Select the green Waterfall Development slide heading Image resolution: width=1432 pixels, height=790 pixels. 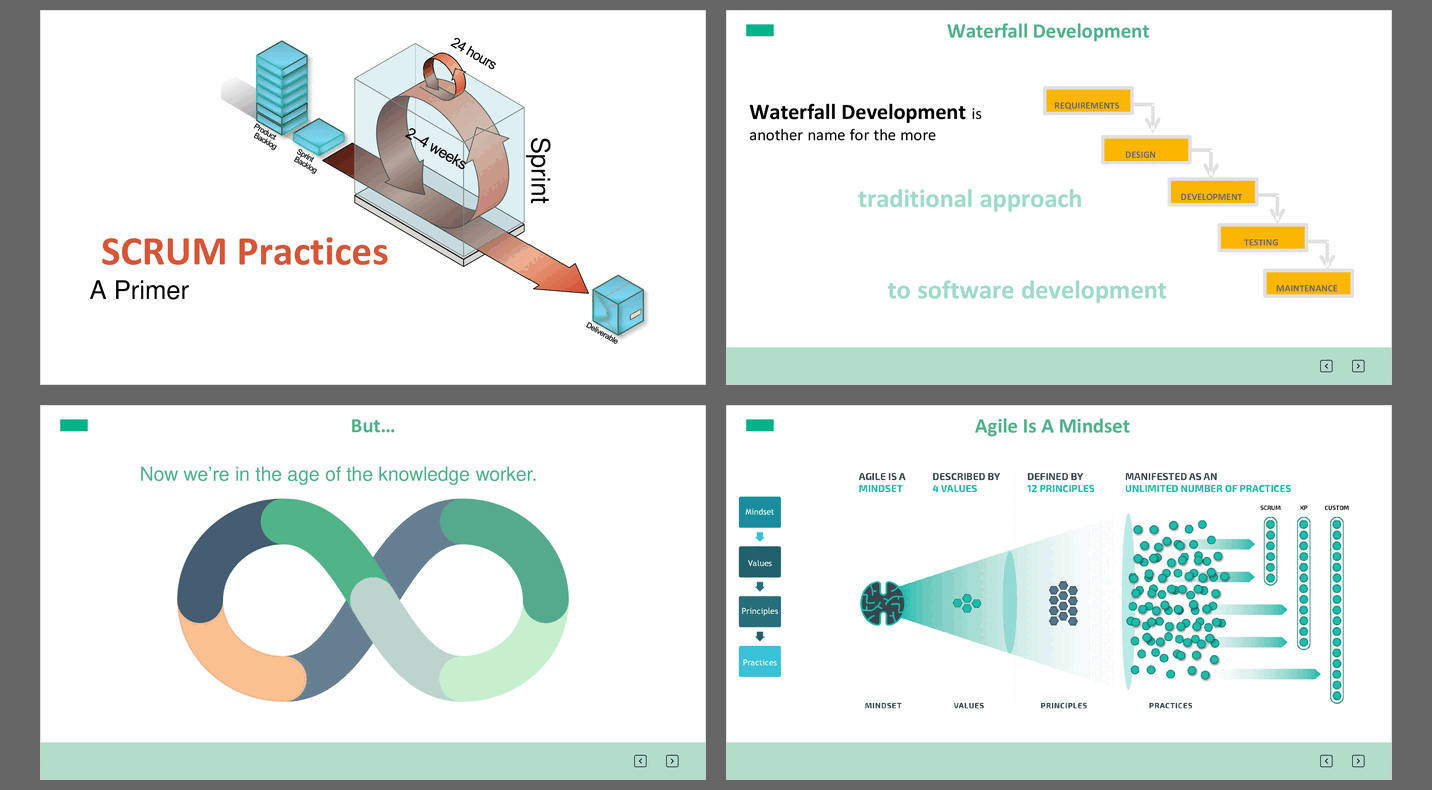tap(1048, 31)
